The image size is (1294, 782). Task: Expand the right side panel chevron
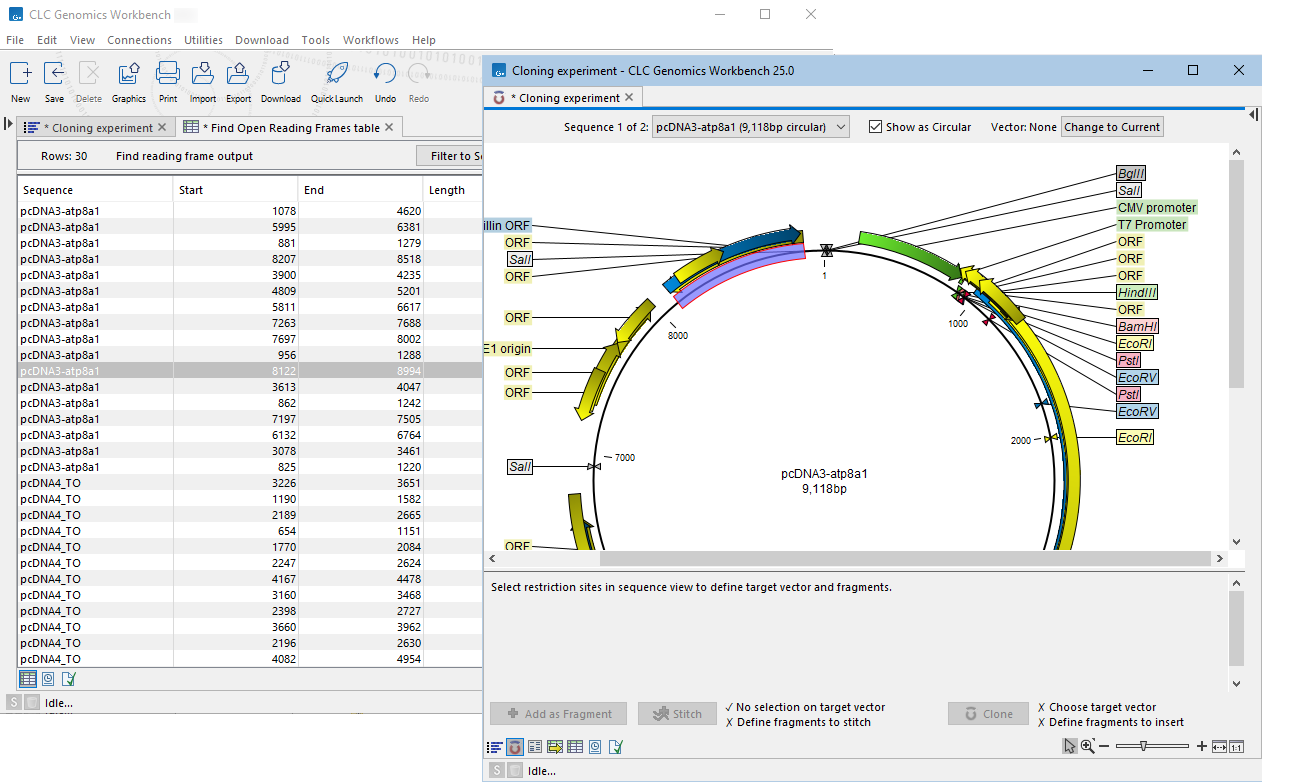[1253, 115]
